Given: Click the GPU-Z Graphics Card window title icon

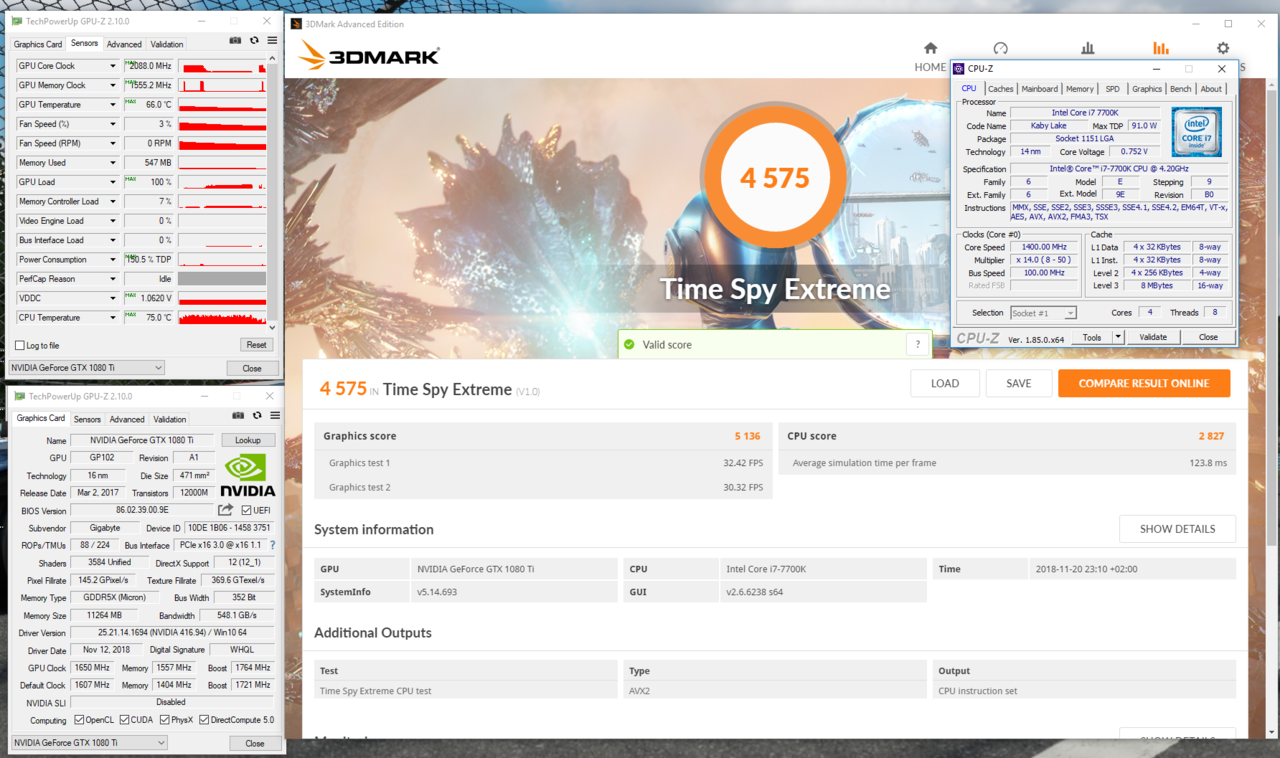Looking at the screenshot, I should 21,396.
